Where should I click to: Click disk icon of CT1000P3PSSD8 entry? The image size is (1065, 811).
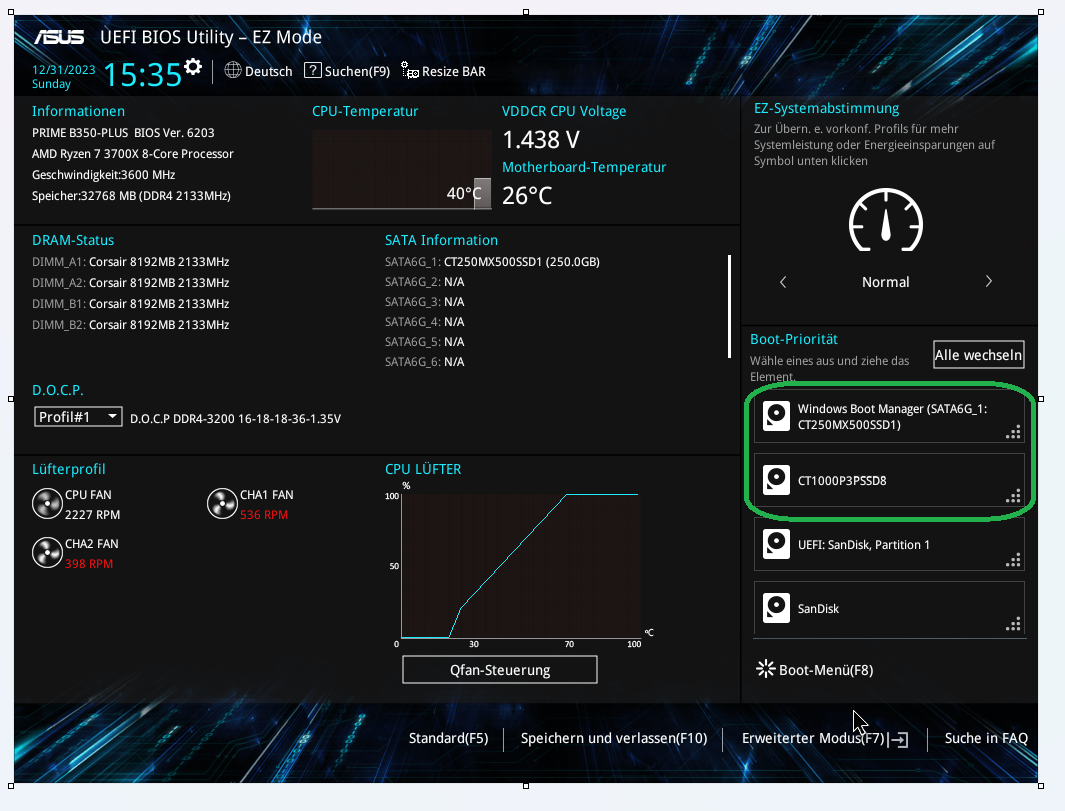(x=776, y=480)
